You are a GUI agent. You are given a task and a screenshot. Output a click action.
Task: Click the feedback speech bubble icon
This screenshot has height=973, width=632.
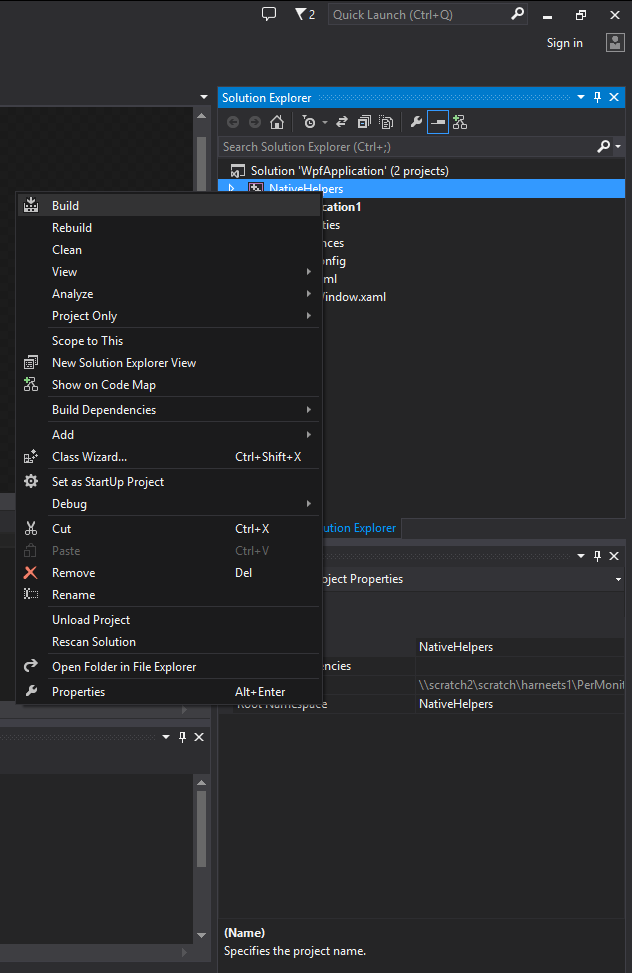[269, 14]
